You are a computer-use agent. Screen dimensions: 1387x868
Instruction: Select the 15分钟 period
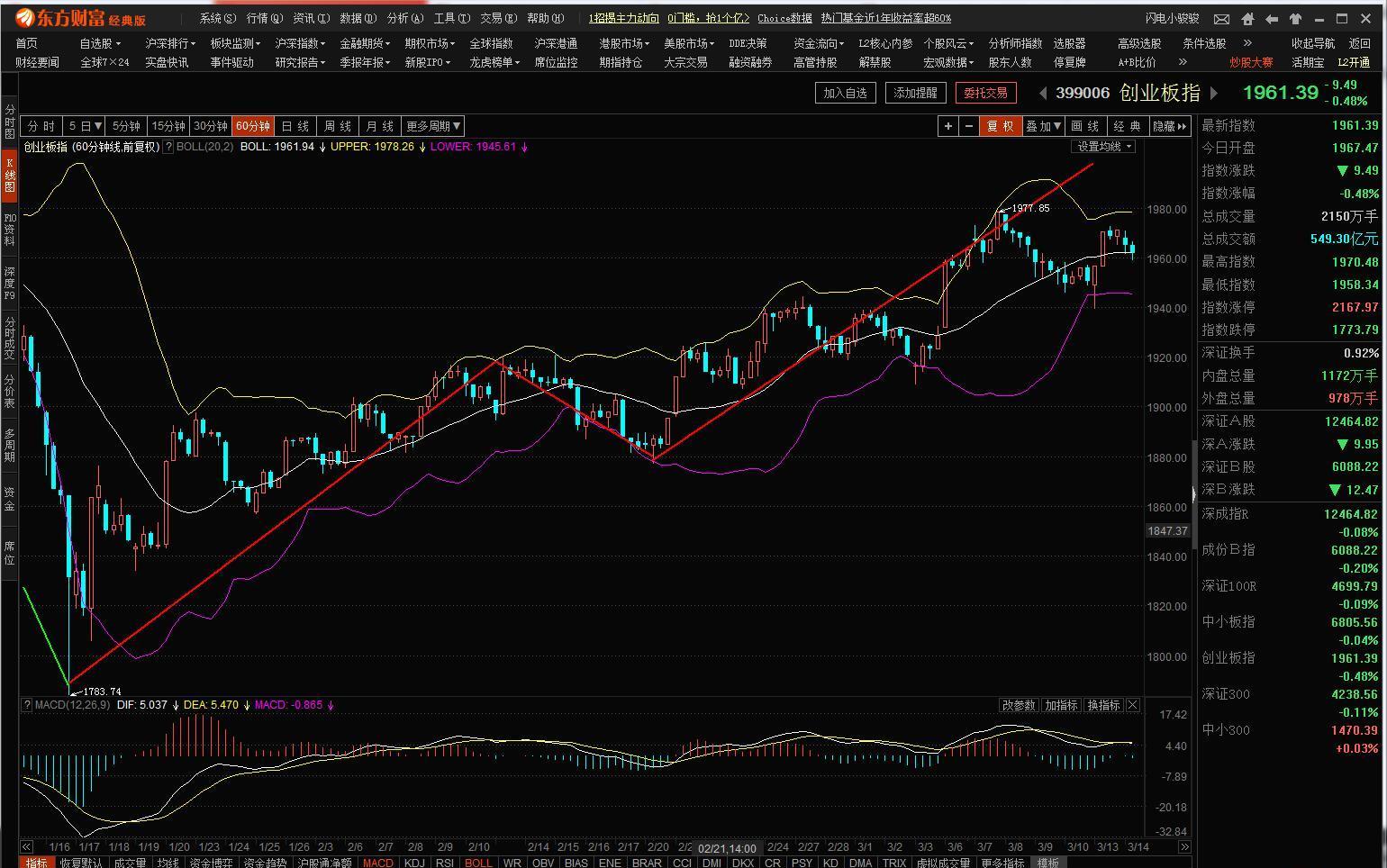[168, 126]
